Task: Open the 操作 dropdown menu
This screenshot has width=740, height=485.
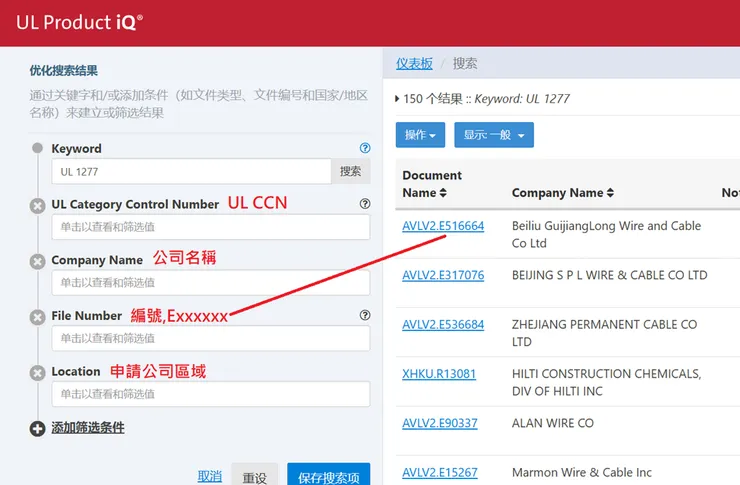Action: (x=420, y=135)
